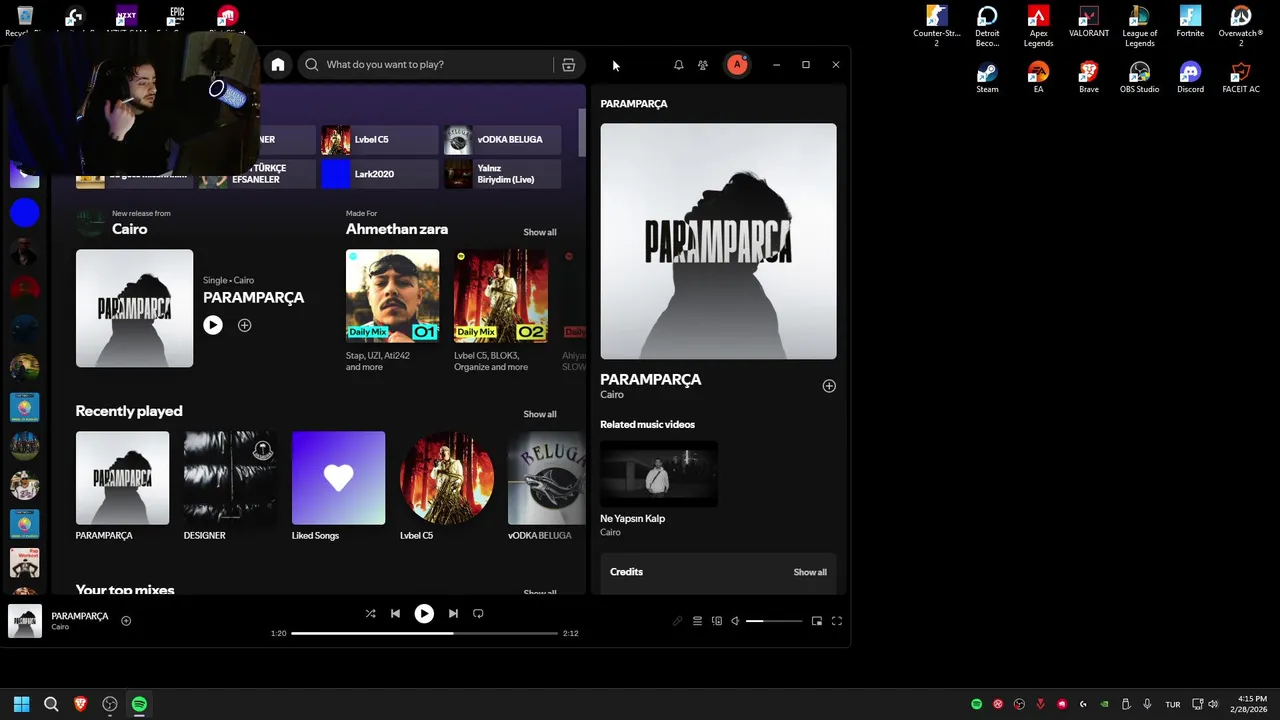Show all Recently played items

coord(540,414)
